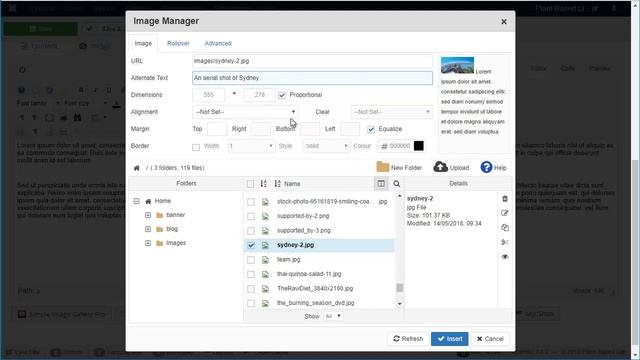The width and height of the screenshot is (640, 360).
Task: Check the supported-by-2.png checkbox
Action: coord(251,216)
